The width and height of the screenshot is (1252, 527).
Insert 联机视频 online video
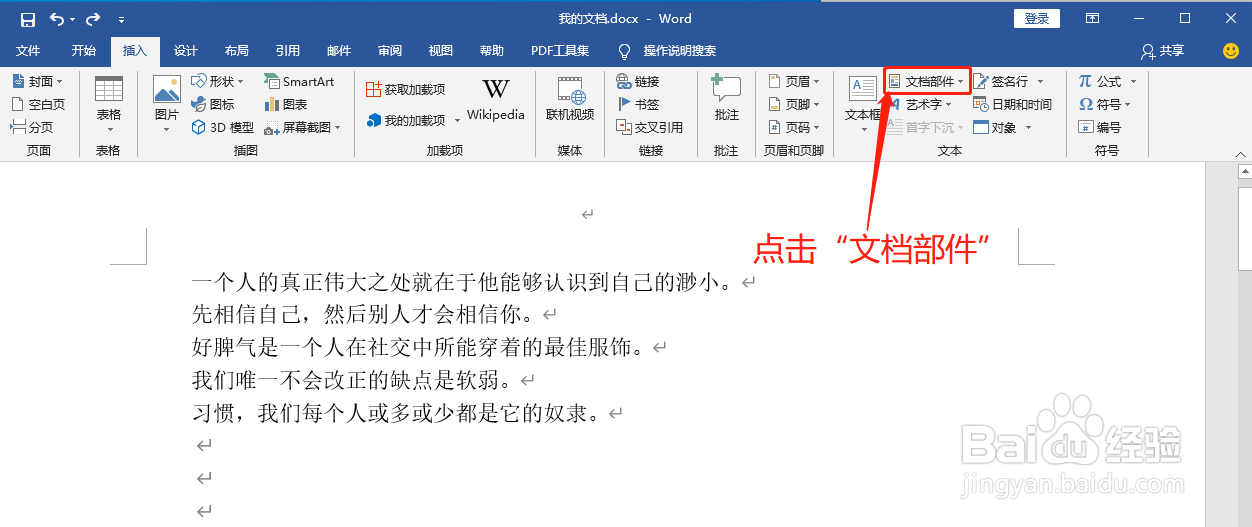point(570,100)
